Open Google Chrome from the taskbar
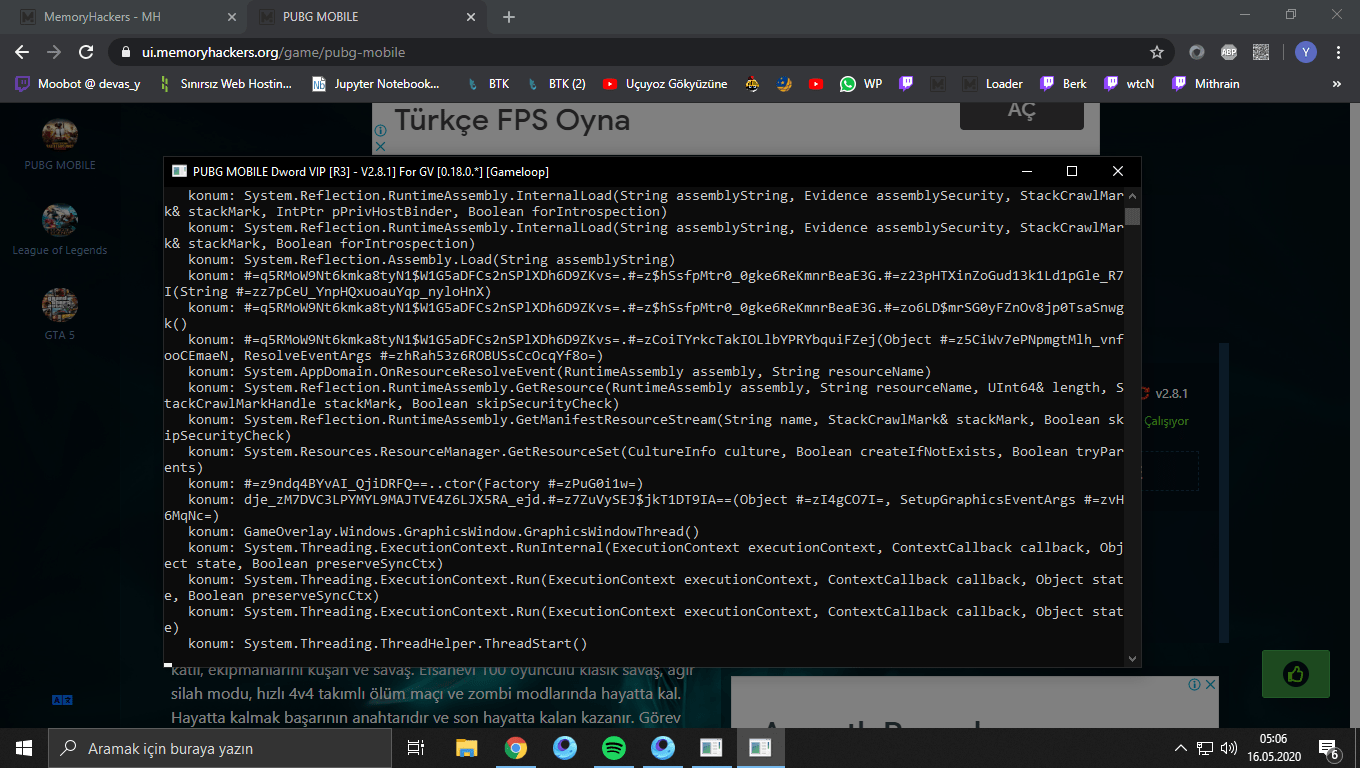The height and width of the screenshot is (768, 1360). [516, 748]
